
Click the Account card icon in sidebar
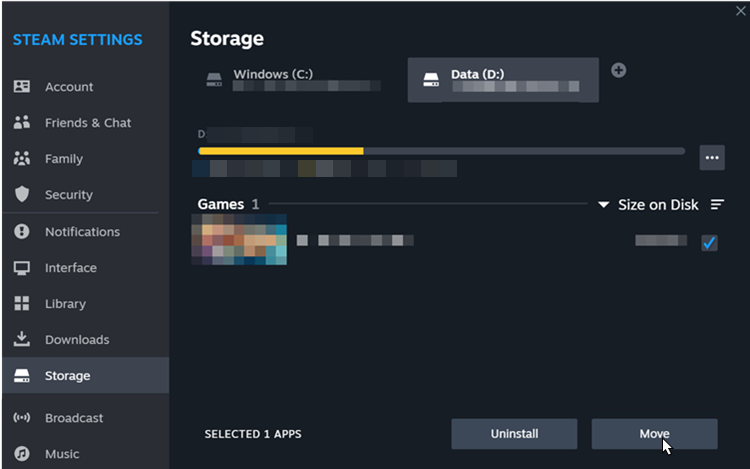[x=22, y=87]
